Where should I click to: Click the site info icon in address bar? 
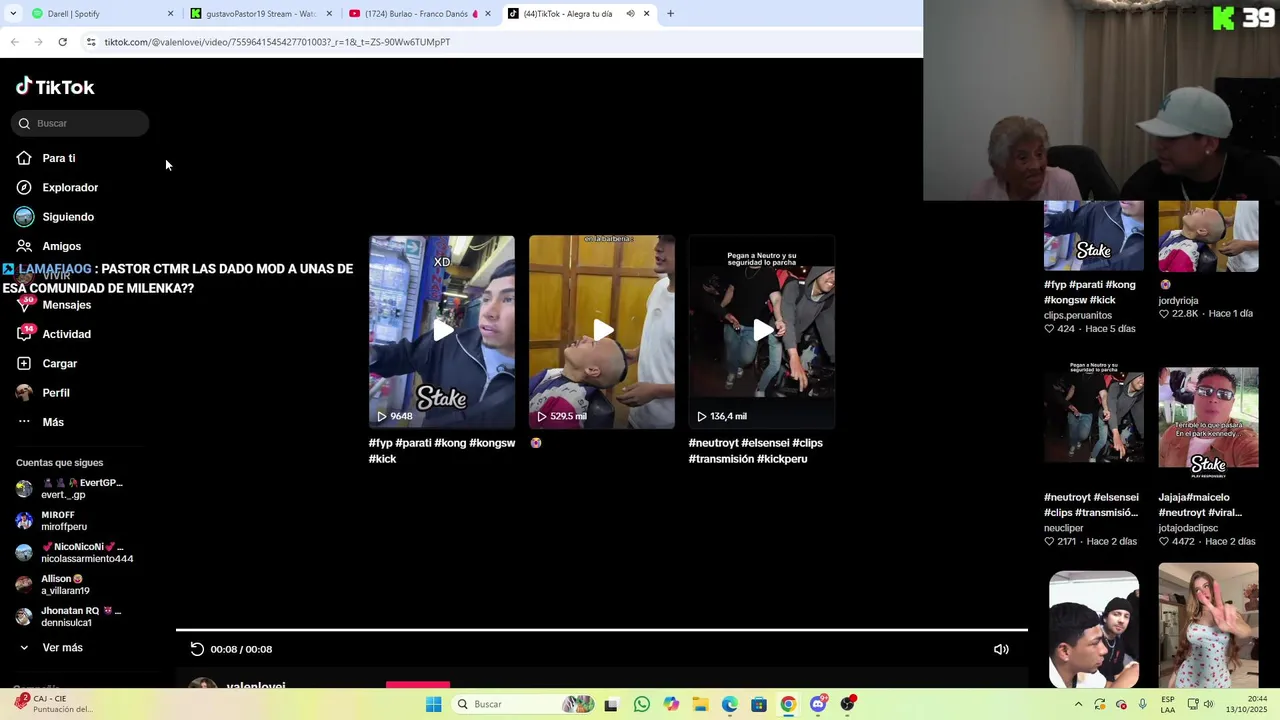[91, 42]
